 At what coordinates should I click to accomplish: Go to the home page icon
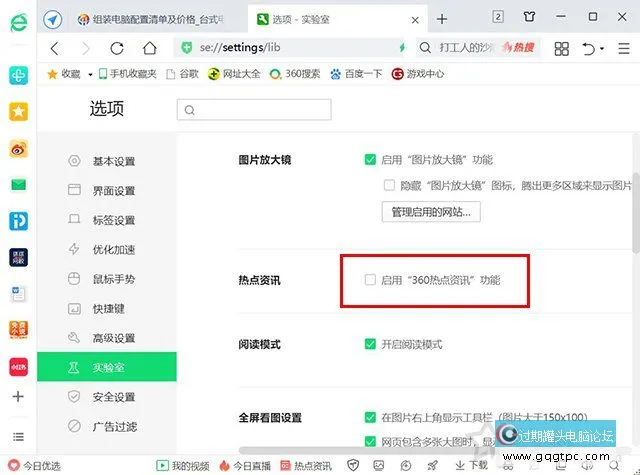tap(149, 48)
